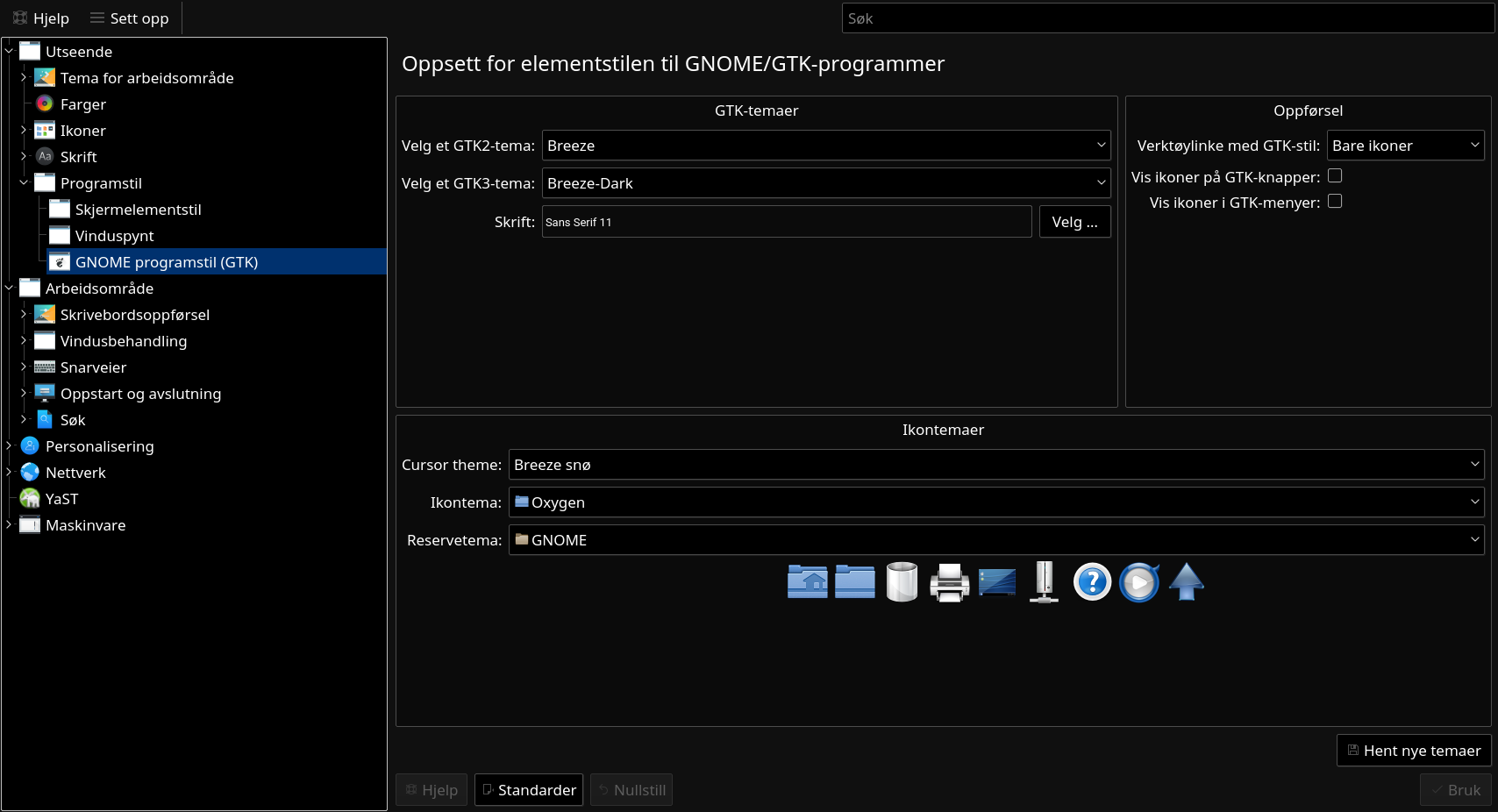Click the Søk magnifier icon in tree
The width and height of the screenshot is (1498, 812).
pyautogui.click(x=45, y=420)
